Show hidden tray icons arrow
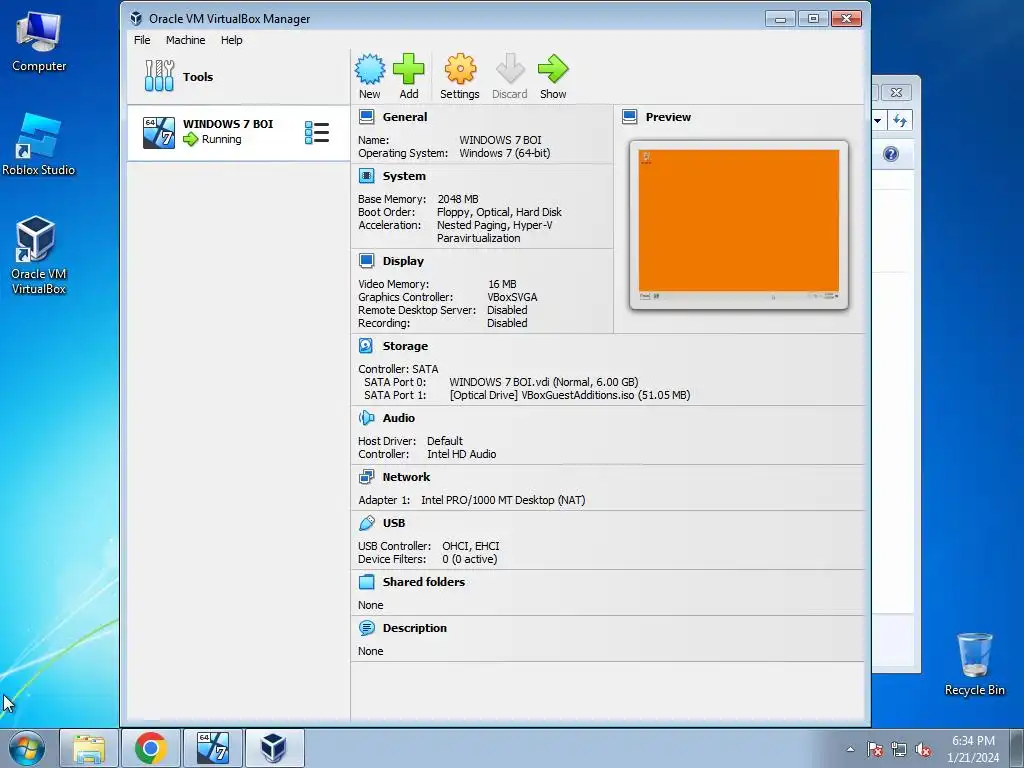1024x768 pixels. point(850,749)
